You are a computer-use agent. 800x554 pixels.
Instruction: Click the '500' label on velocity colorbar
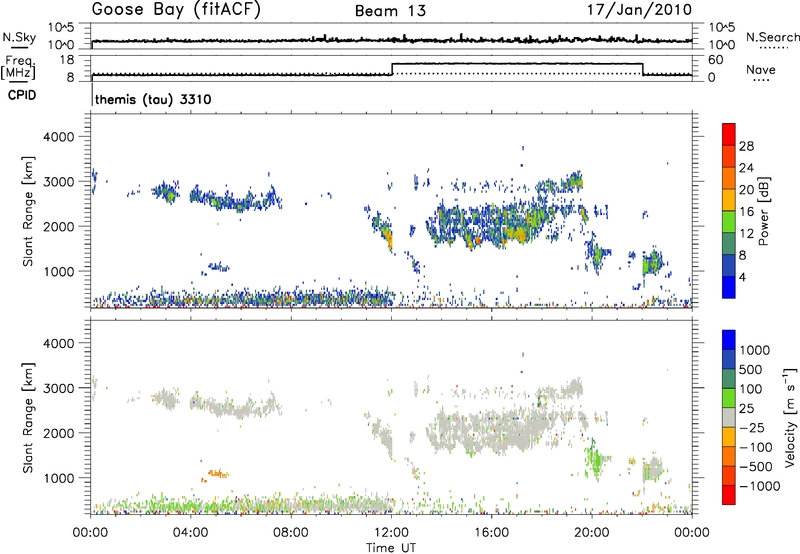coord(750,370)
